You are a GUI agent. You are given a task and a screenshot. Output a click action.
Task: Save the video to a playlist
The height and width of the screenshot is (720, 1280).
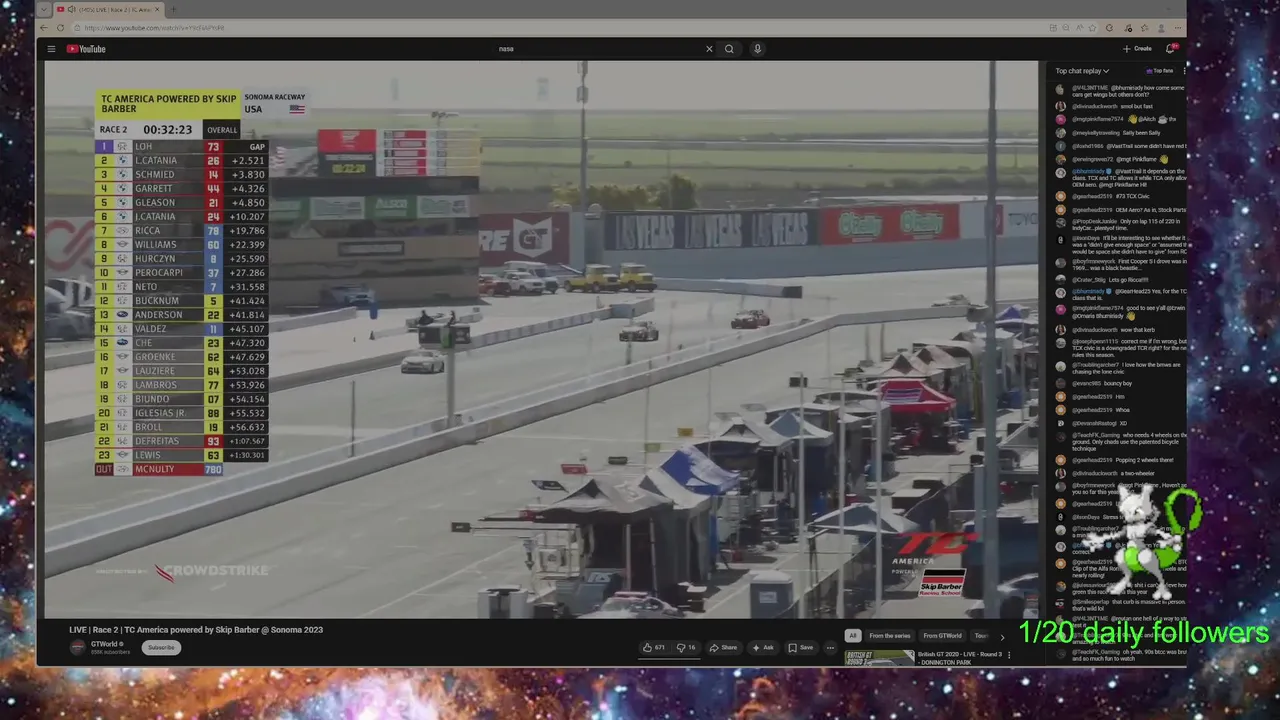(x=800, y=648)
